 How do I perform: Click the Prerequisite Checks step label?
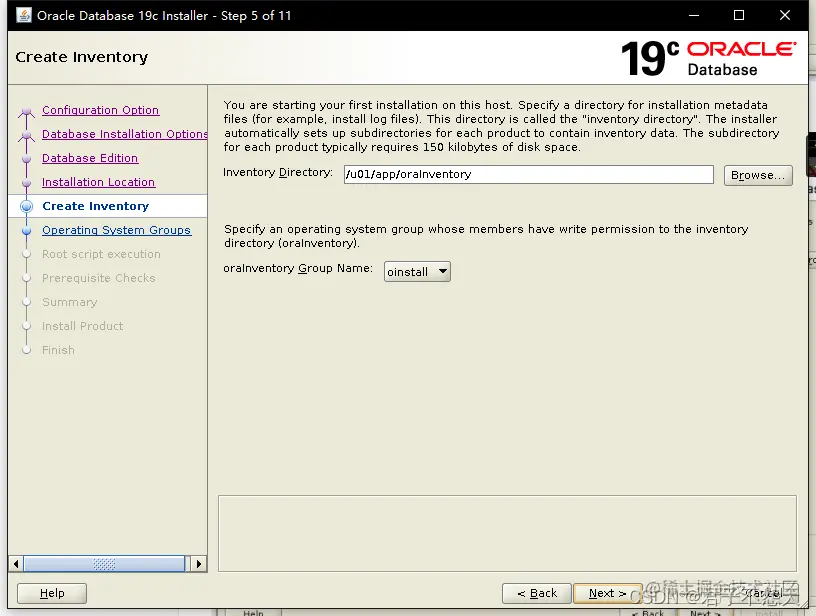98,278
